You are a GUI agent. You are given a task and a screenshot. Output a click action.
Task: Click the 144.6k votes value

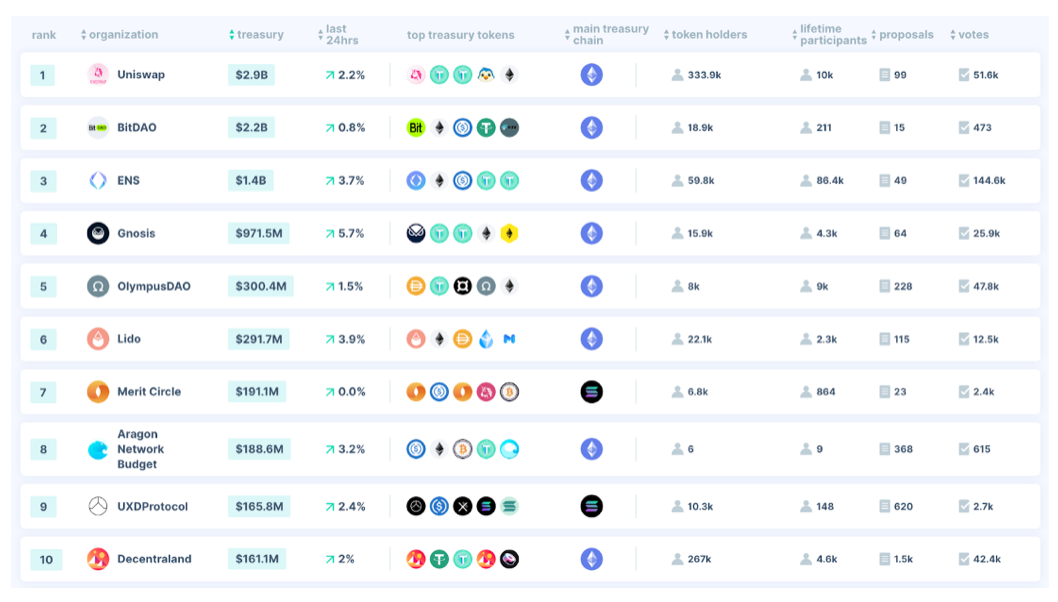[989, 180]
